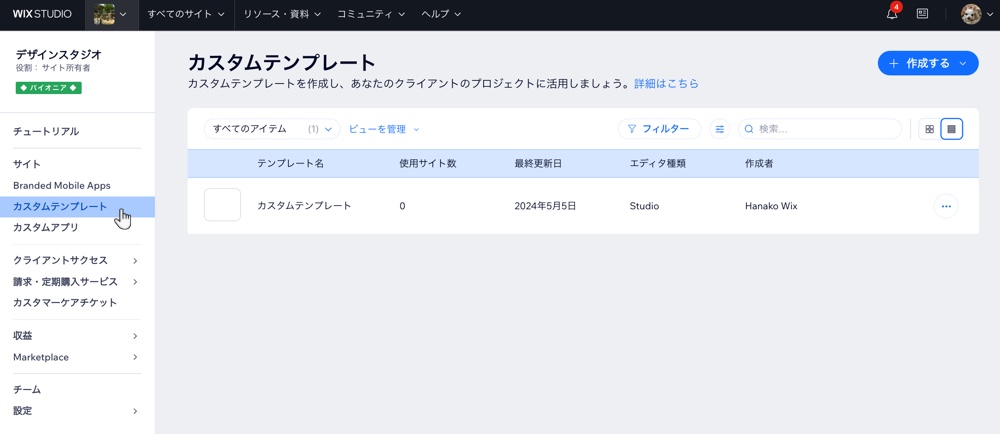1000x434 pixels.
Task: Follow the 詳細はこちら link
Action: 666,83
